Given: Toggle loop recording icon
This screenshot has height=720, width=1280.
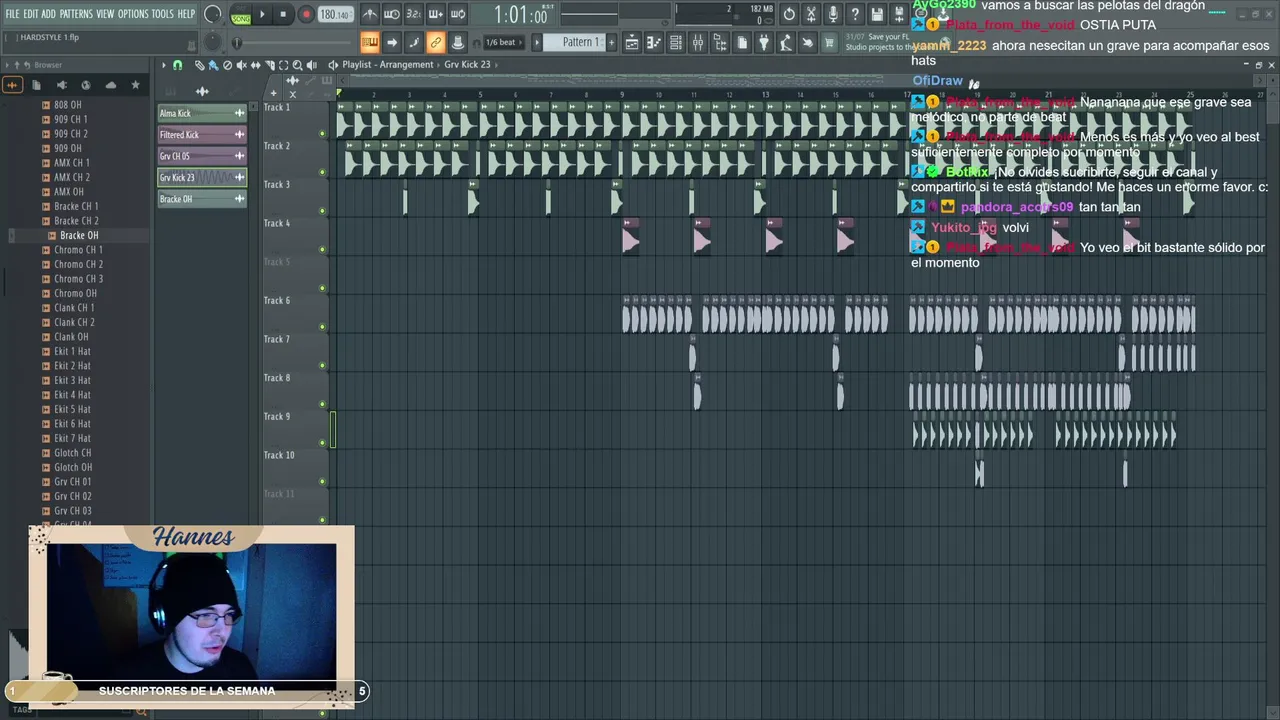Looking at the screenshot, I should 458,14.
